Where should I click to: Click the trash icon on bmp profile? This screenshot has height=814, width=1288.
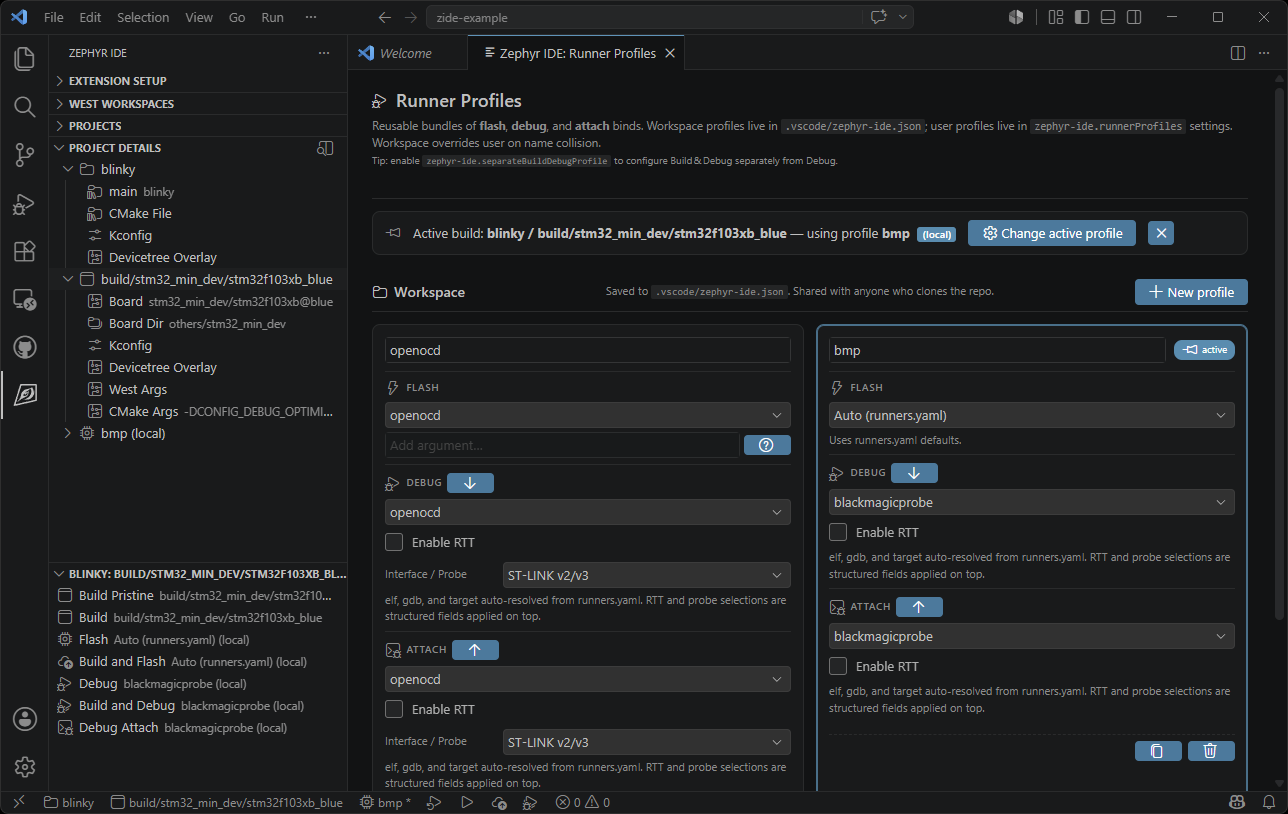[x=1210, y=751]
